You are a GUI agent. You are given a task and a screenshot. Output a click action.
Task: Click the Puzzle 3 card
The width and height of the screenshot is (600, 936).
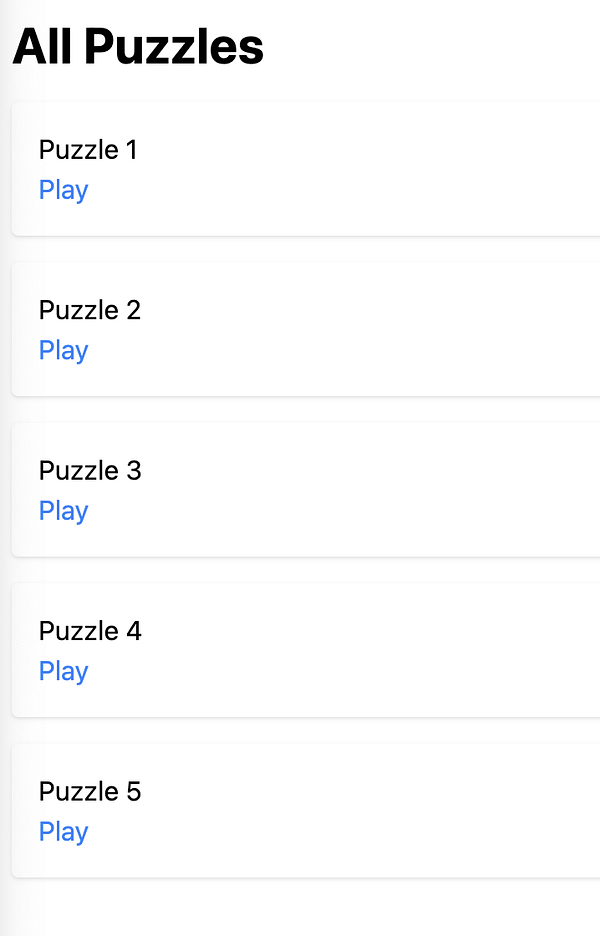[300, 489]
